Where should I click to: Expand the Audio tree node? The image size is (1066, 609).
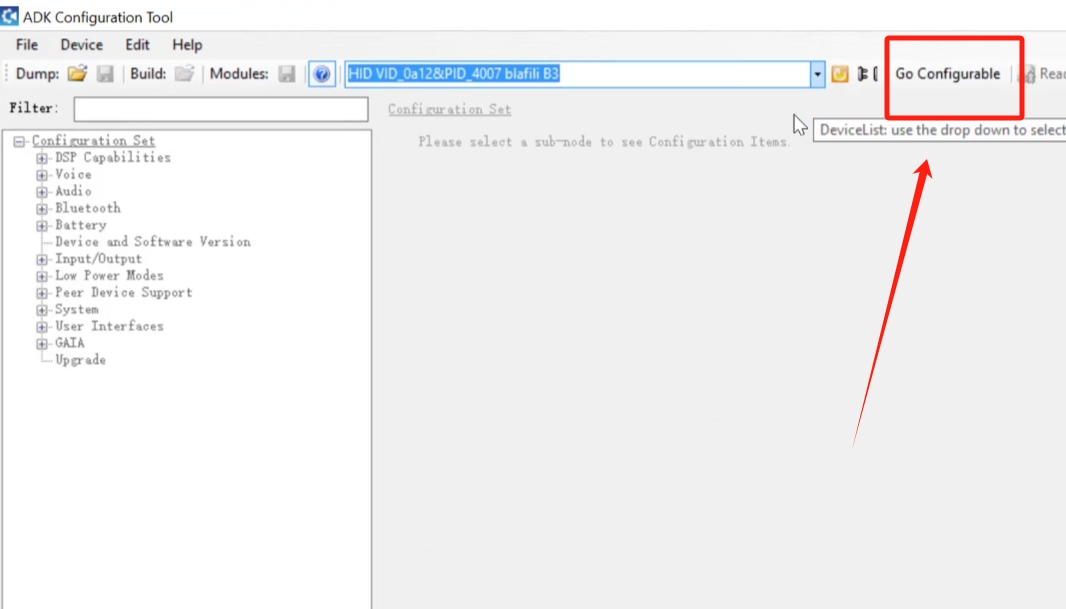(42, 192)
